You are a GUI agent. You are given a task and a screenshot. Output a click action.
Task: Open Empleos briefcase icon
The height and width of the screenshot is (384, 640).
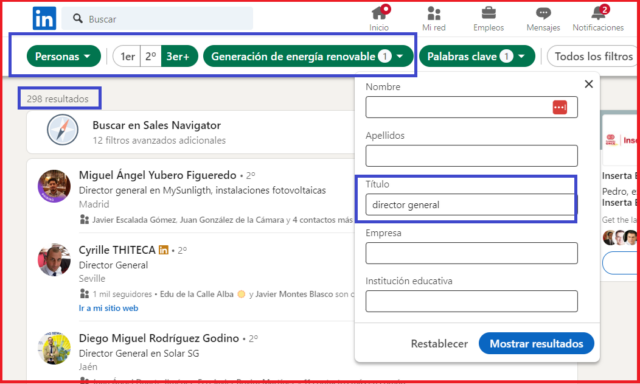pos(489,13)
